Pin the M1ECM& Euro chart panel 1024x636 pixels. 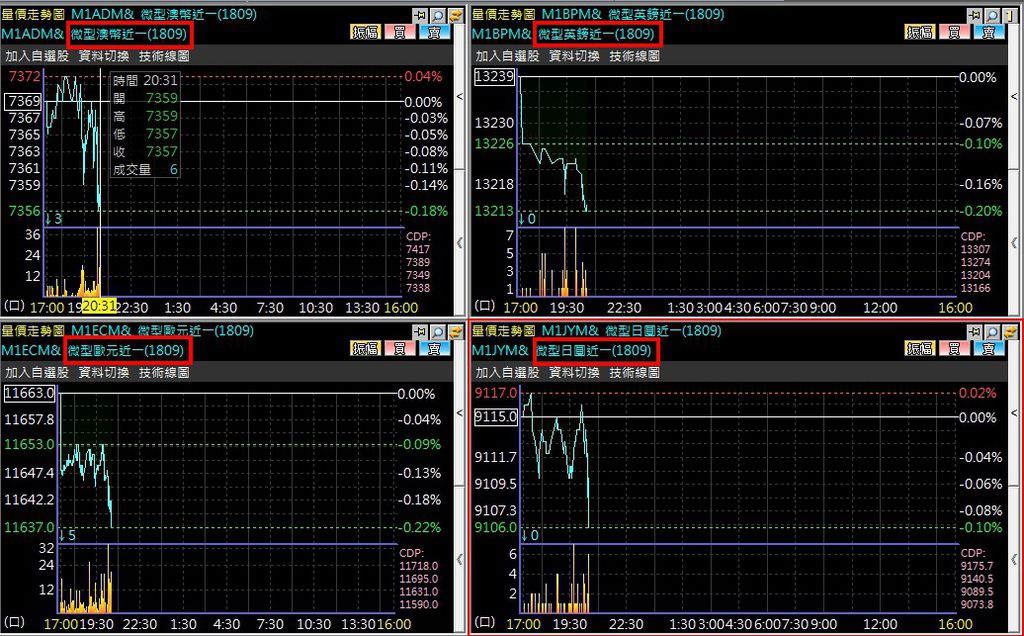coord(420,331)
